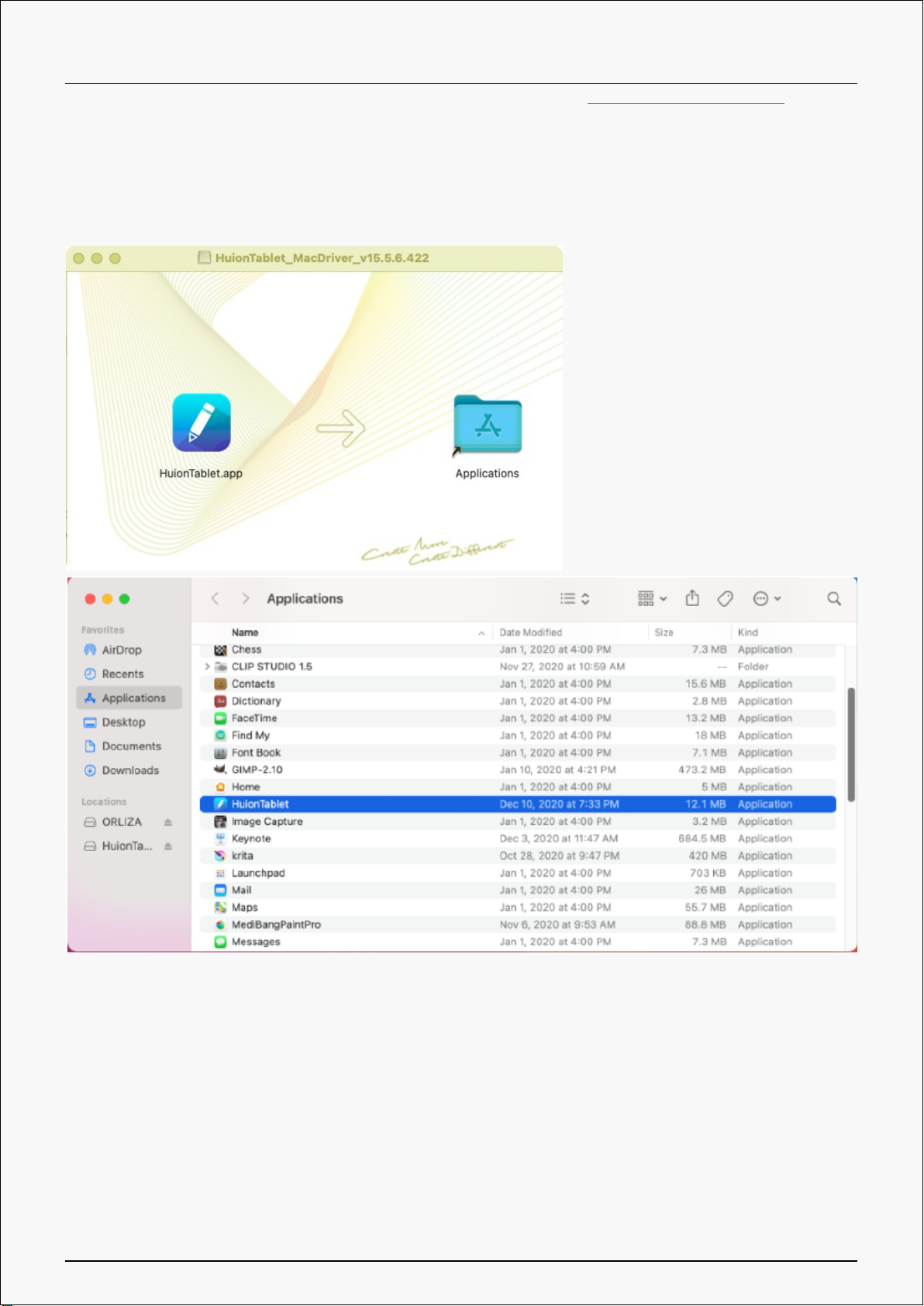Click the Tags icon in Finder toolbar

[725, 598]
